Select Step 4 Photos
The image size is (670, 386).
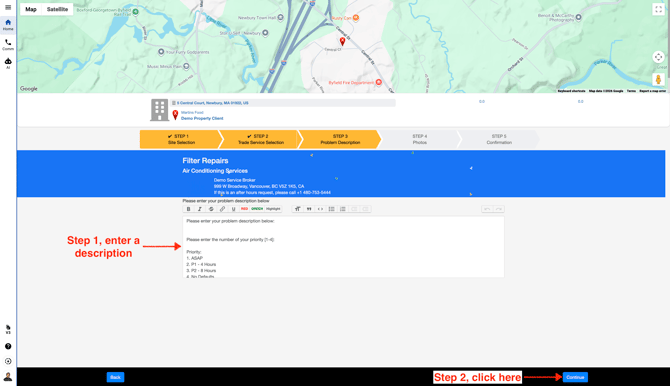pos(420,139)
